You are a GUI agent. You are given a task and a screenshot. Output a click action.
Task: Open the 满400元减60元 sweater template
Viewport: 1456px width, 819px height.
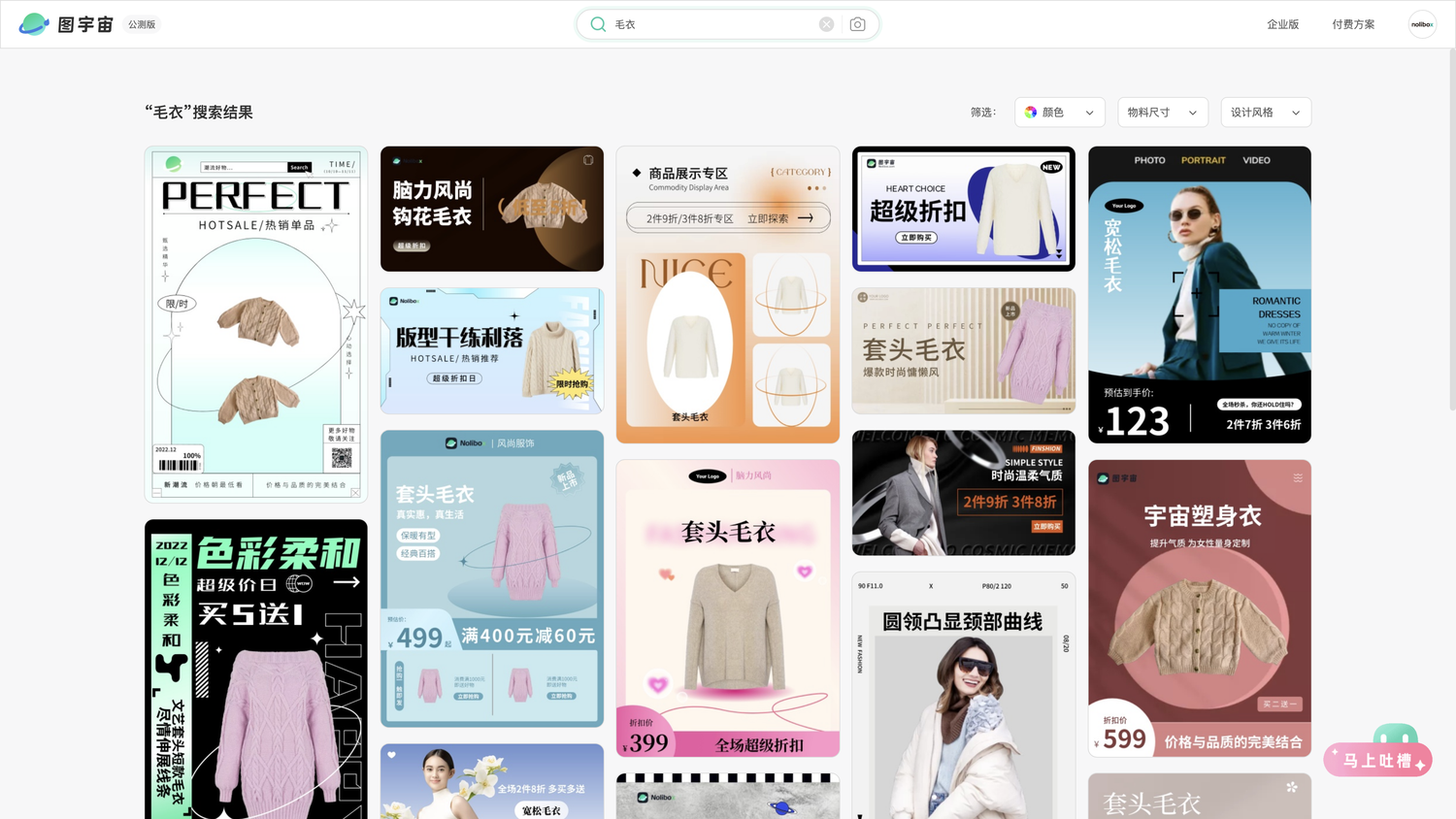click(x=492, y=578)
